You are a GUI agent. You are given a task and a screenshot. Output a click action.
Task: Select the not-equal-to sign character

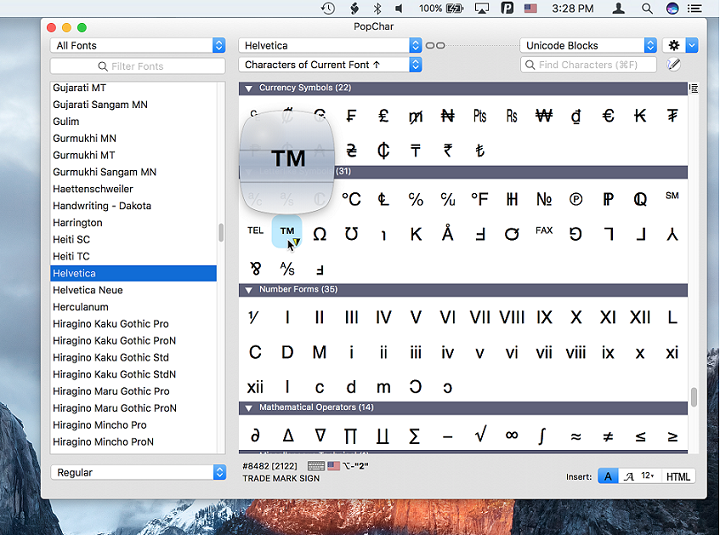608,437
